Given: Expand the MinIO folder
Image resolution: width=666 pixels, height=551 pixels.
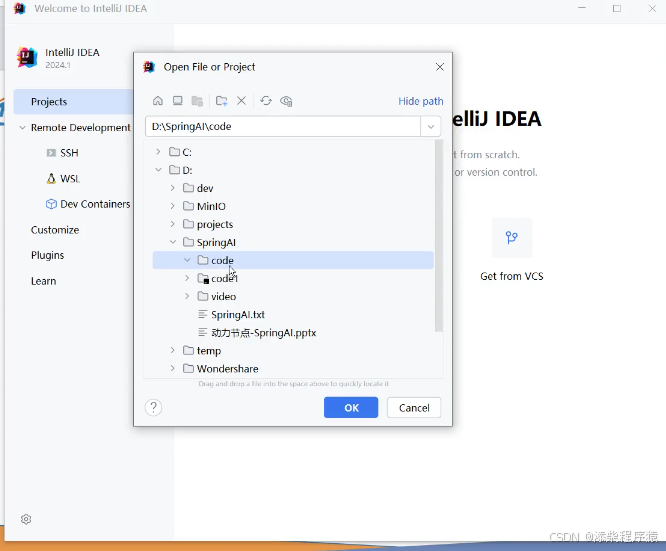Looking at the screenshot, I should point(172,206).
